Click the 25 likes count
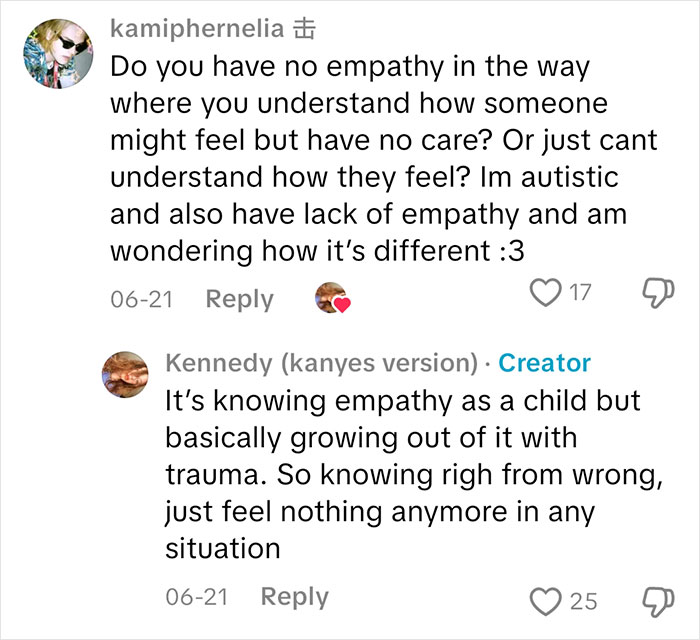The width and height of the screenshot is (700, 640). 583,602
